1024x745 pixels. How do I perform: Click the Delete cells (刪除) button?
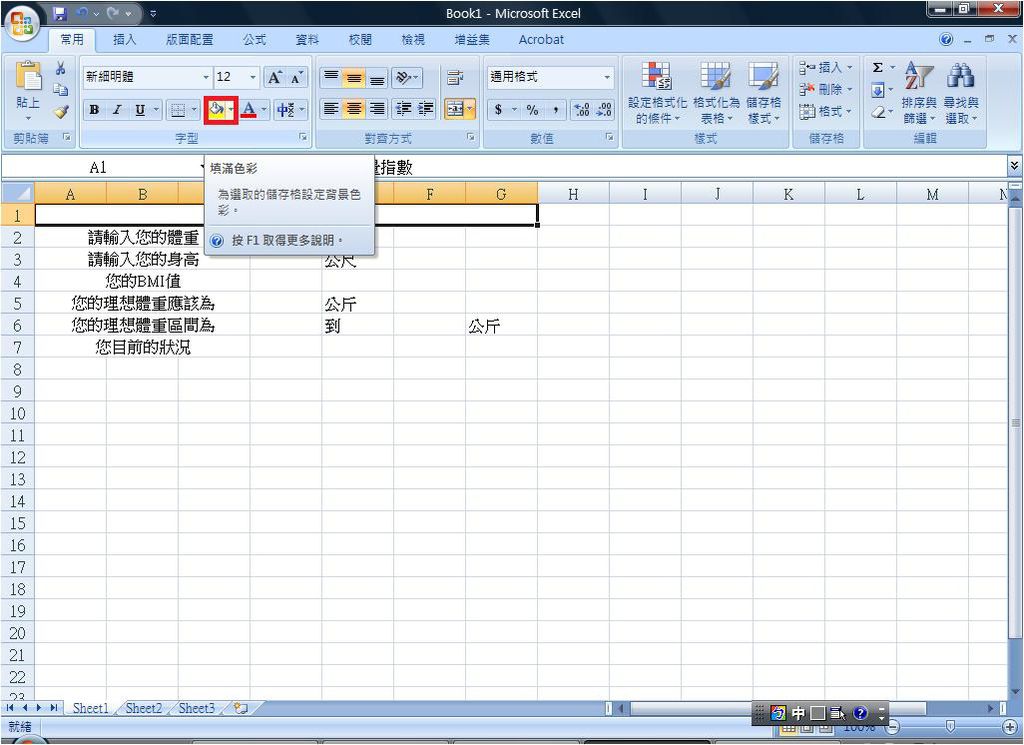point(825,89)
